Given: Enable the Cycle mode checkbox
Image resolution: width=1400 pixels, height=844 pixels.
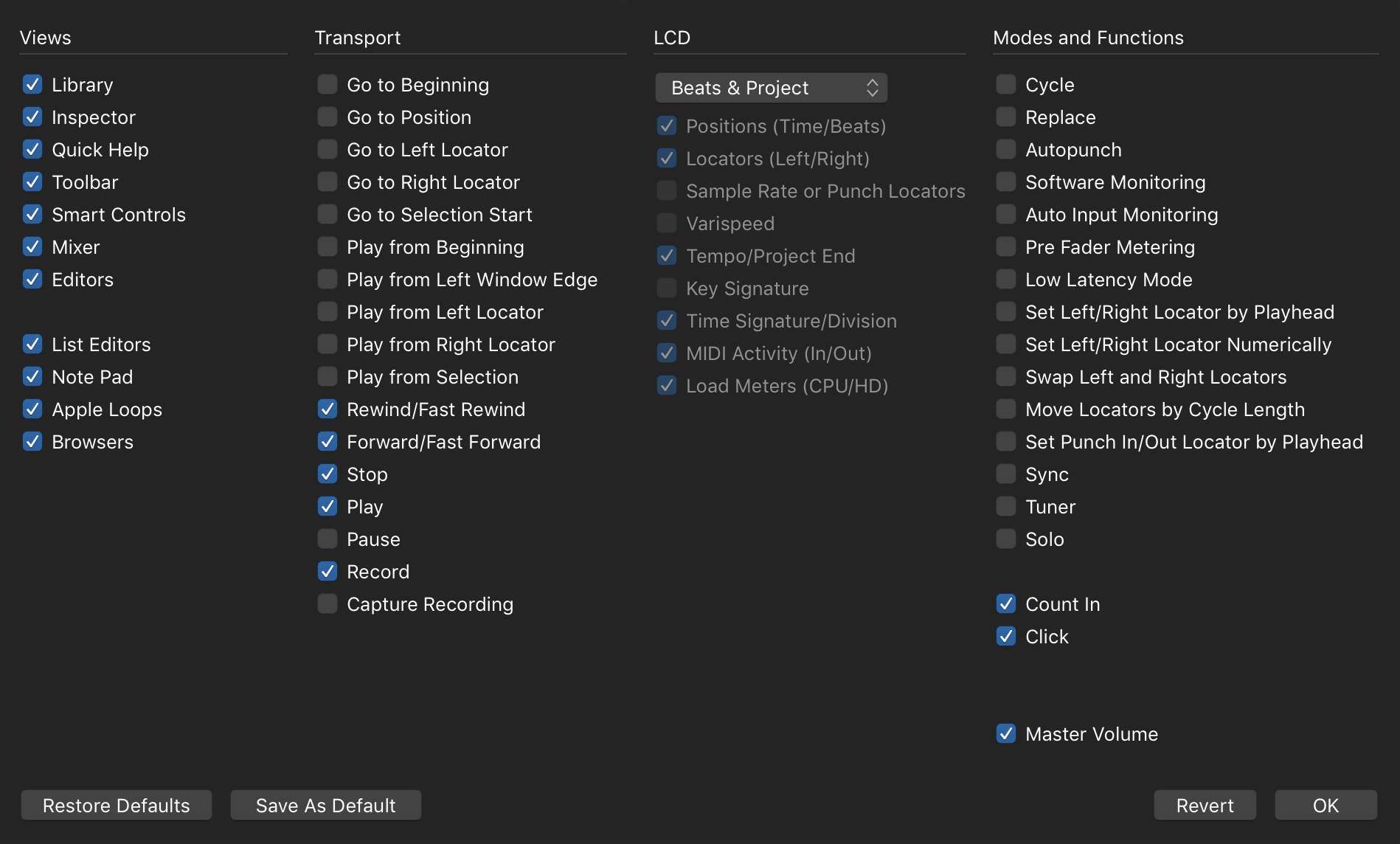Looking at the screenshot, I should (x=1005, y=84).
